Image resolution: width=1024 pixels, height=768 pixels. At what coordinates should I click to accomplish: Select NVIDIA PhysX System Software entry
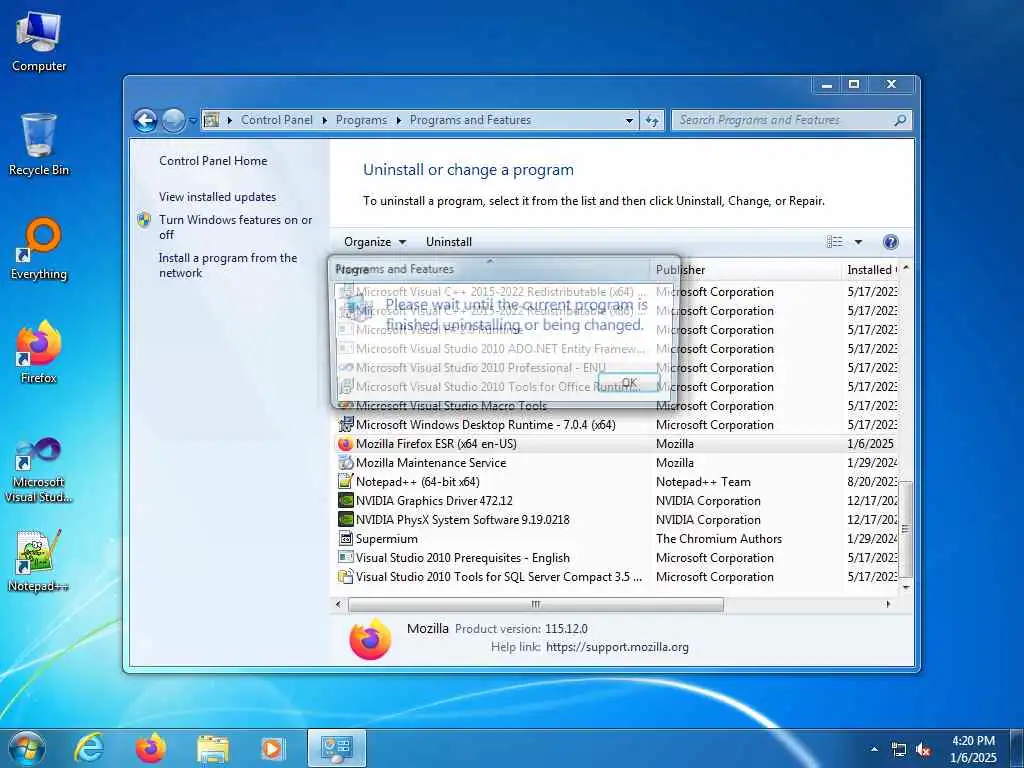click(x=616, y=519)
